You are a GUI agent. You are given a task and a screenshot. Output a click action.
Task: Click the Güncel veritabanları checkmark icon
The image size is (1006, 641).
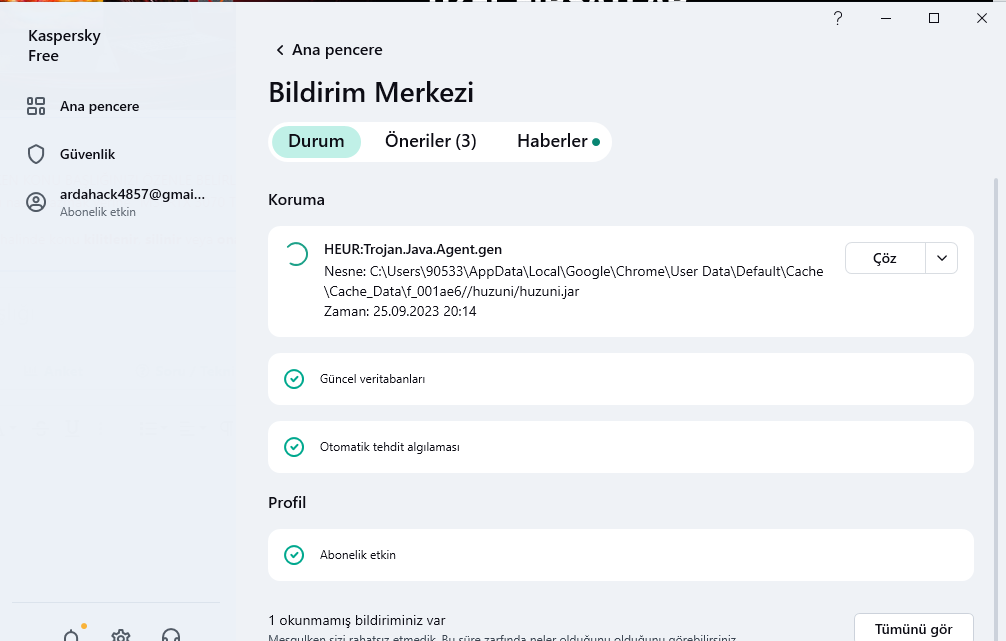click(x=294, y=379)
